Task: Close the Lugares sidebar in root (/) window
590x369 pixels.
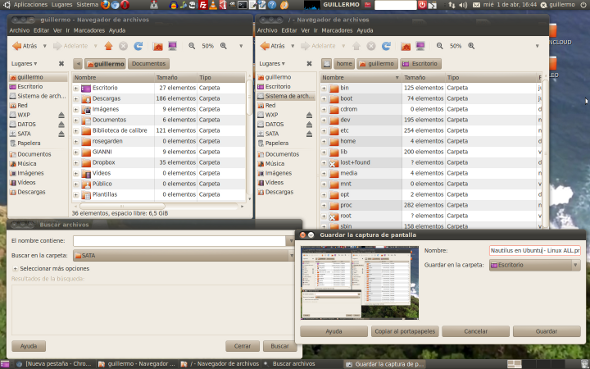Action: pyautogui.click(x=309, y=64)
